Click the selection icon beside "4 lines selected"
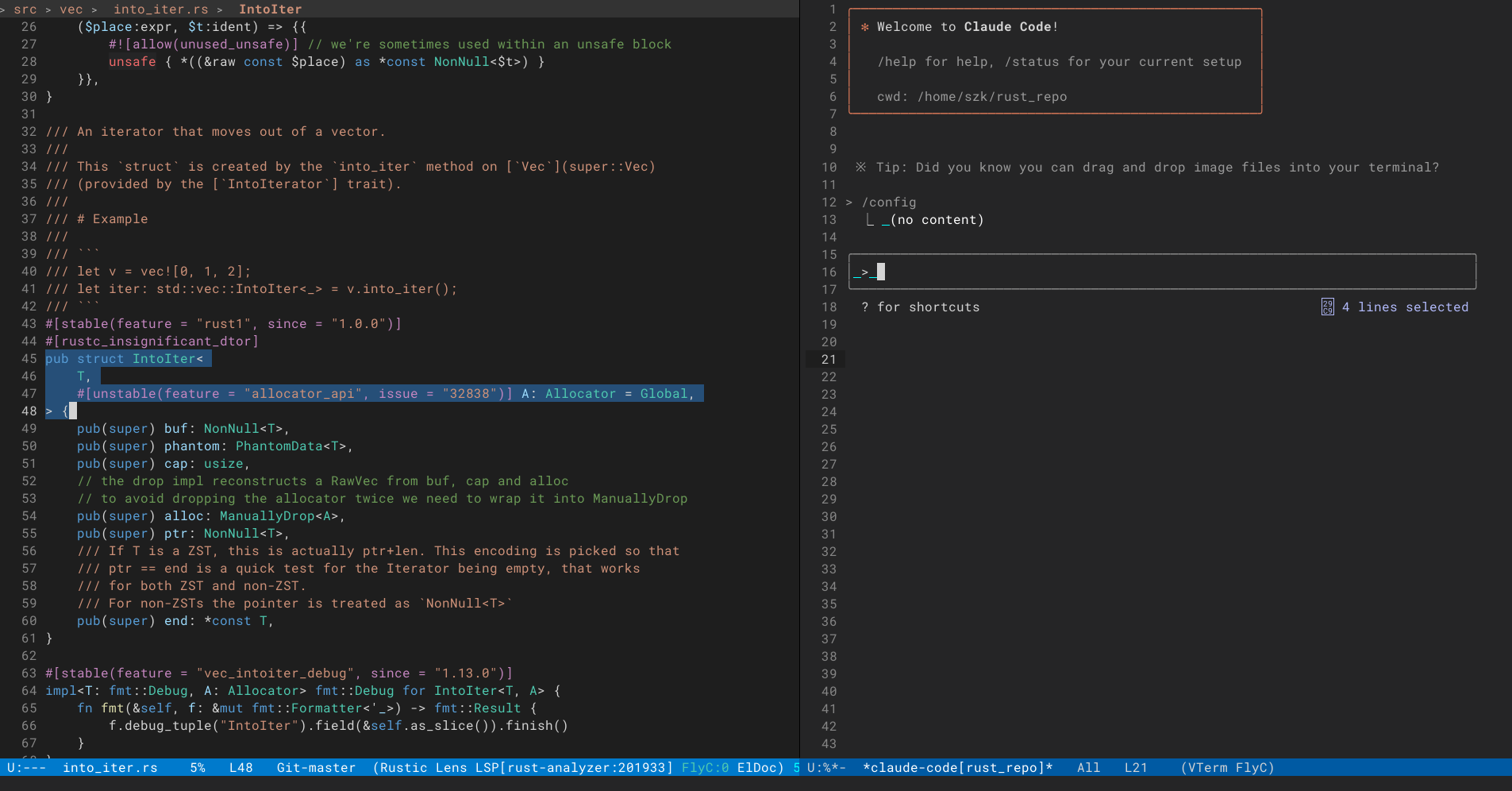This screenshot has width=1512, height=791. (1328, 307)
